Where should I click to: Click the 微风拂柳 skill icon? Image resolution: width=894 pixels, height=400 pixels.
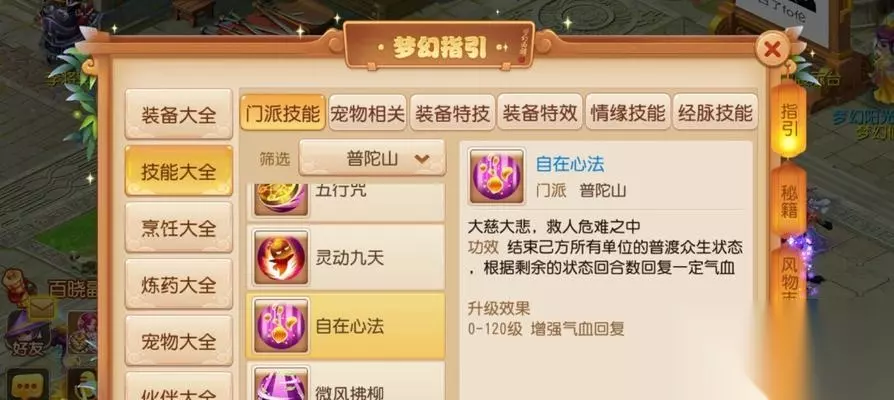281,383
